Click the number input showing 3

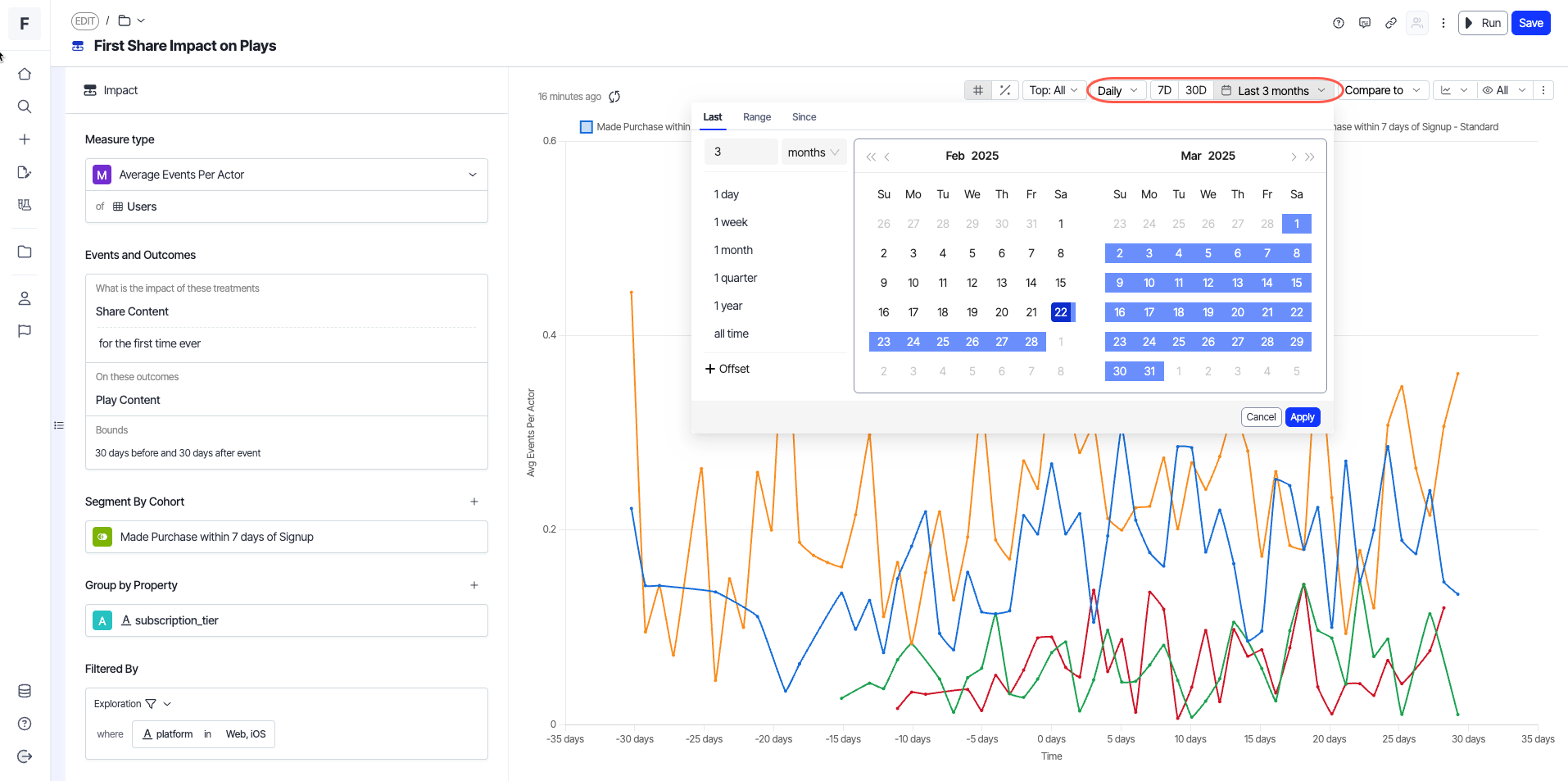[x=741, y=152]
